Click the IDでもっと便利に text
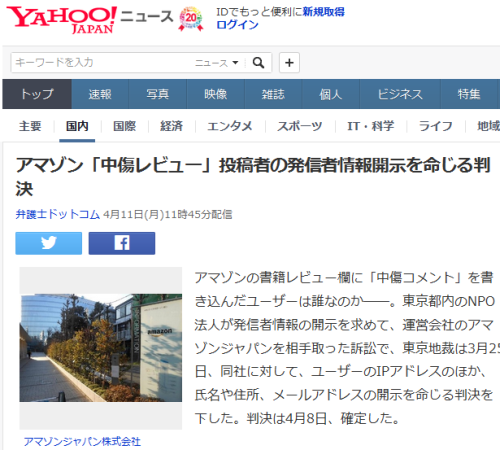The height and width of the screenshot is (450, 500). point(259,12)
